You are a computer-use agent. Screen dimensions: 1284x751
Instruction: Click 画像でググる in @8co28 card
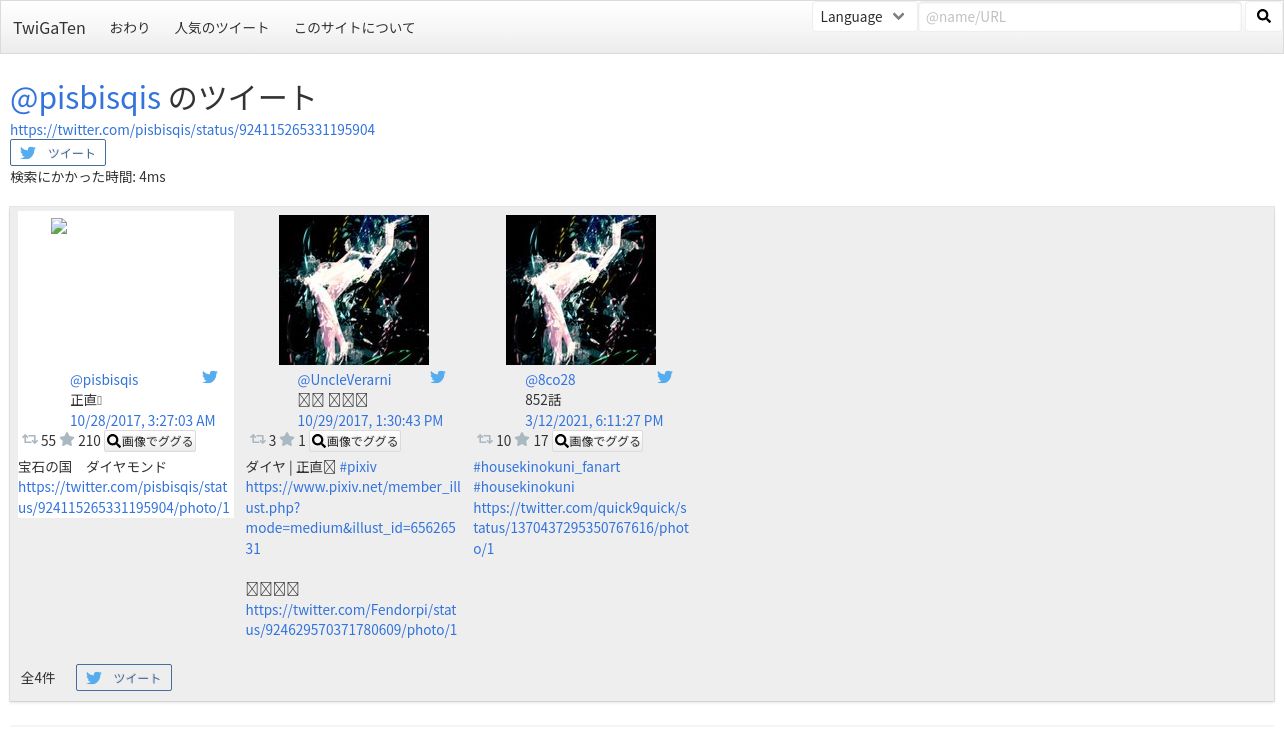pyautogui.click(x=597, y=441)
